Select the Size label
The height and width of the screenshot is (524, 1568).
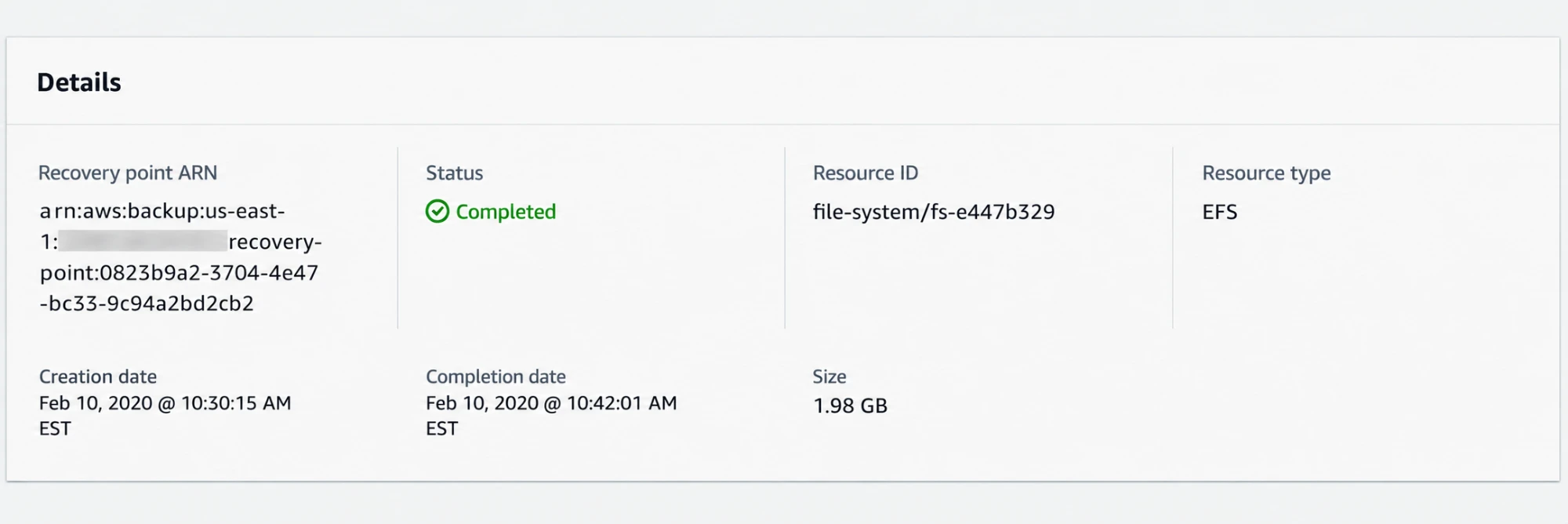coord(829,377)
